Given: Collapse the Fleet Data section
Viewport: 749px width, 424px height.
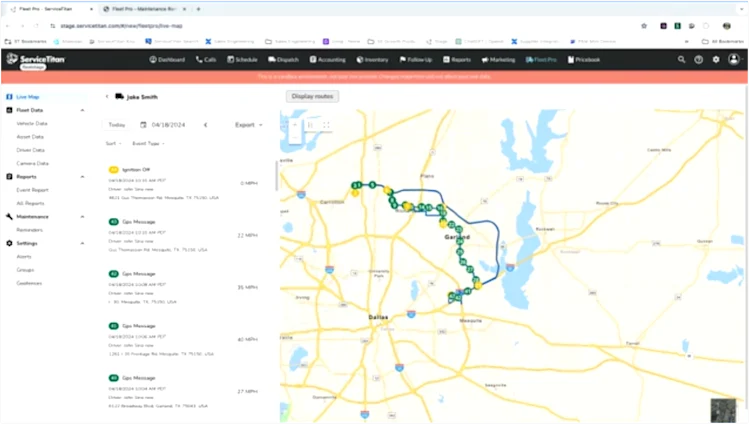Looking at the screenshot, I should 82,110.
